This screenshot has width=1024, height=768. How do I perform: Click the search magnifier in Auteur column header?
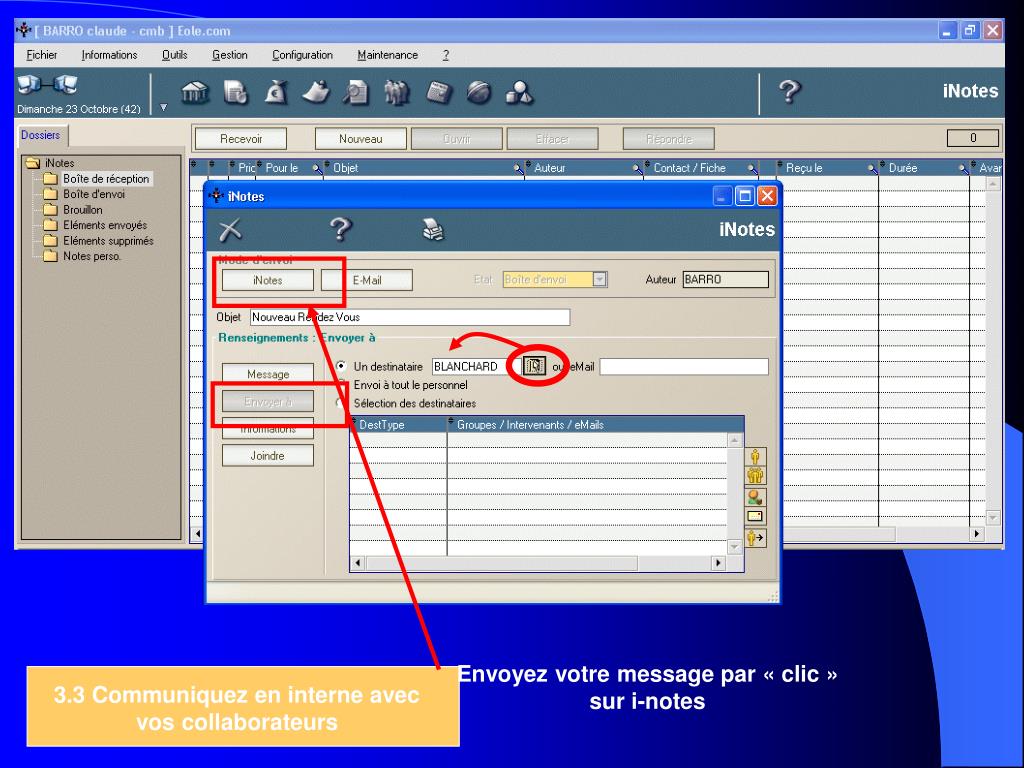coord(637,168)
